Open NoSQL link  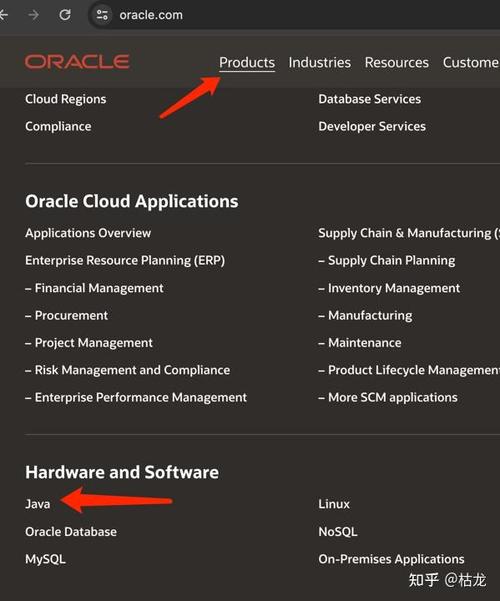point(338,532)
